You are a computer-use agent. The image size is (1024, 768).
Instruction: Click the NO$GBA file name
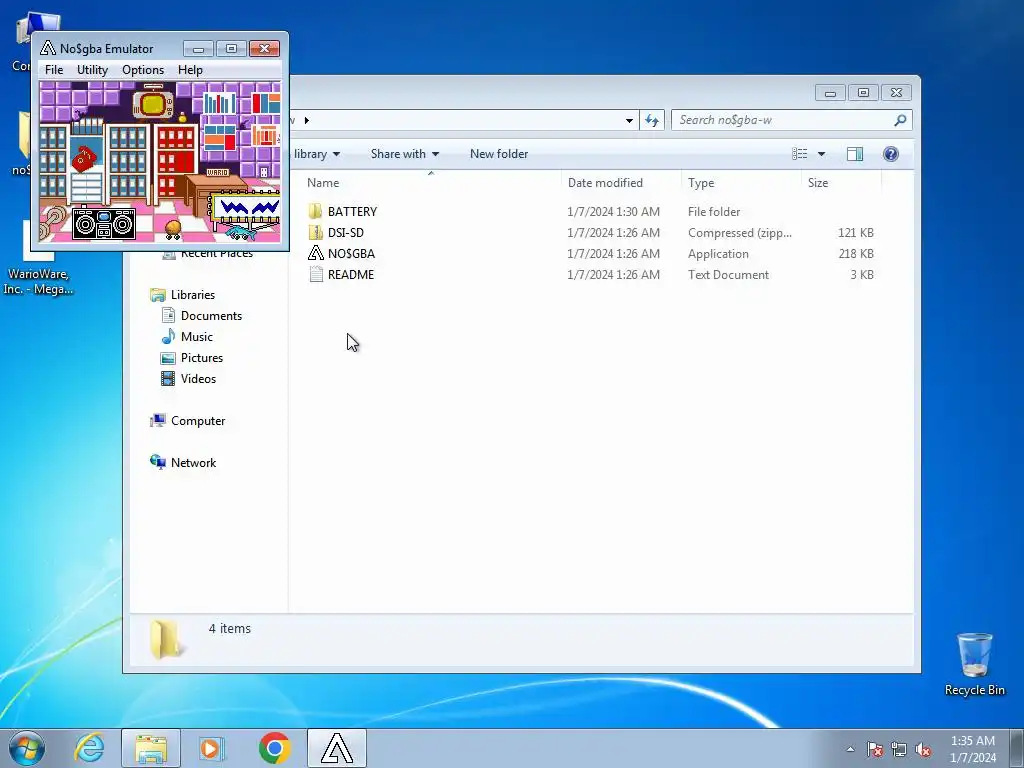coord(351,253)
